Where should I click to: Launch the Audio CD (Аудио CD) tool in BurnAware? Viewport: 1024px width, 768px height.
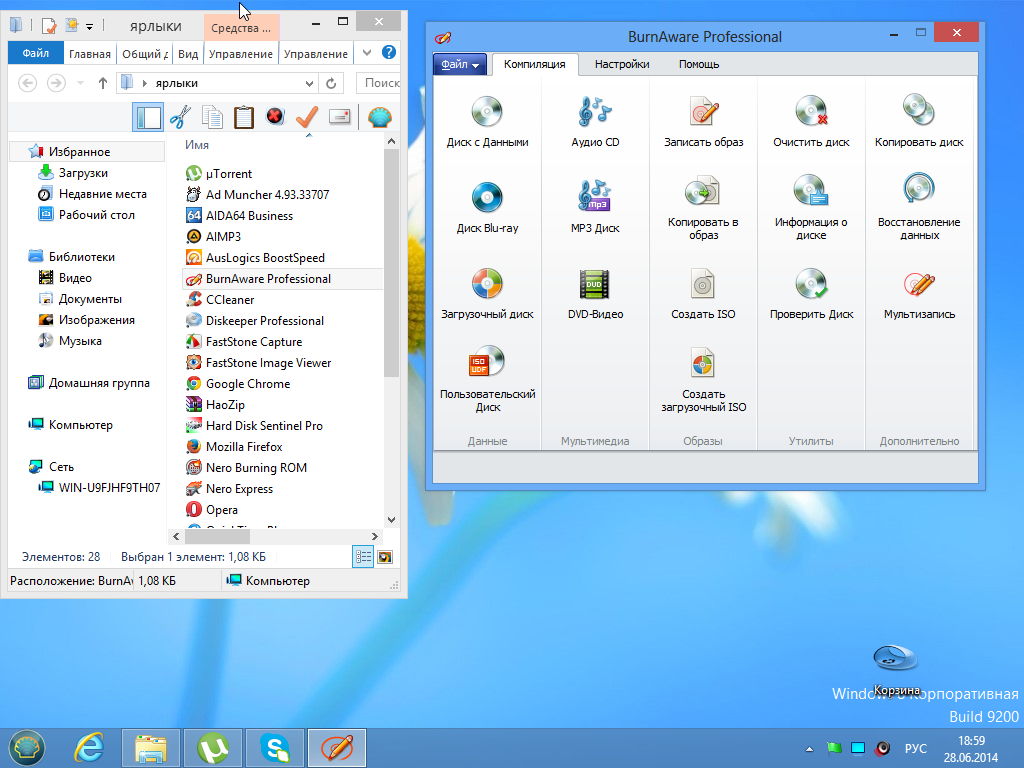595,122
